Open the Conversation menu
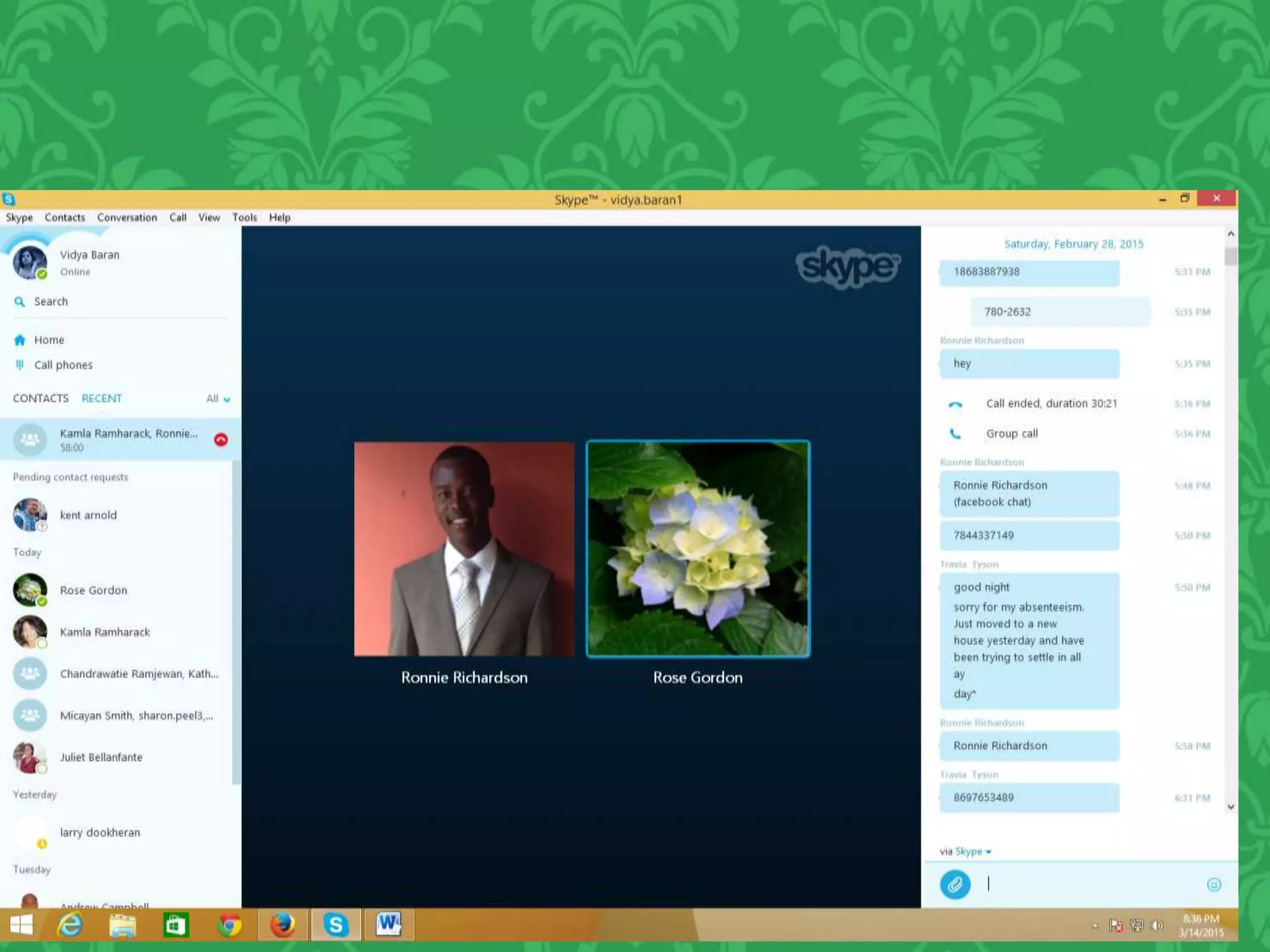The height and width of the screenshot is (952, 1270). click(127, 218)
